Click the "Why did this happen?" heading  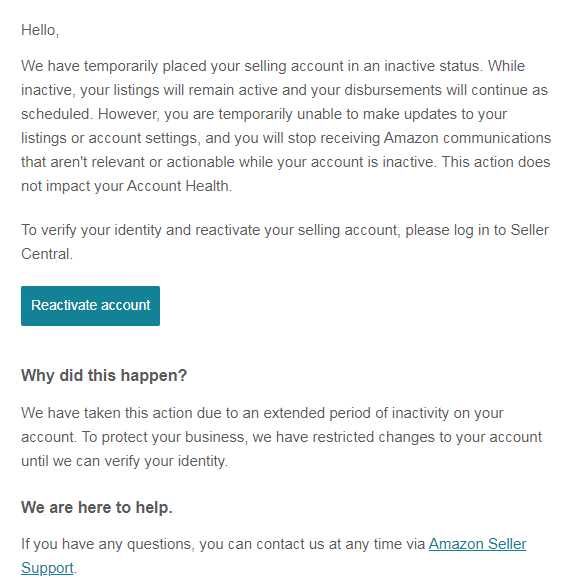point(104,375)
